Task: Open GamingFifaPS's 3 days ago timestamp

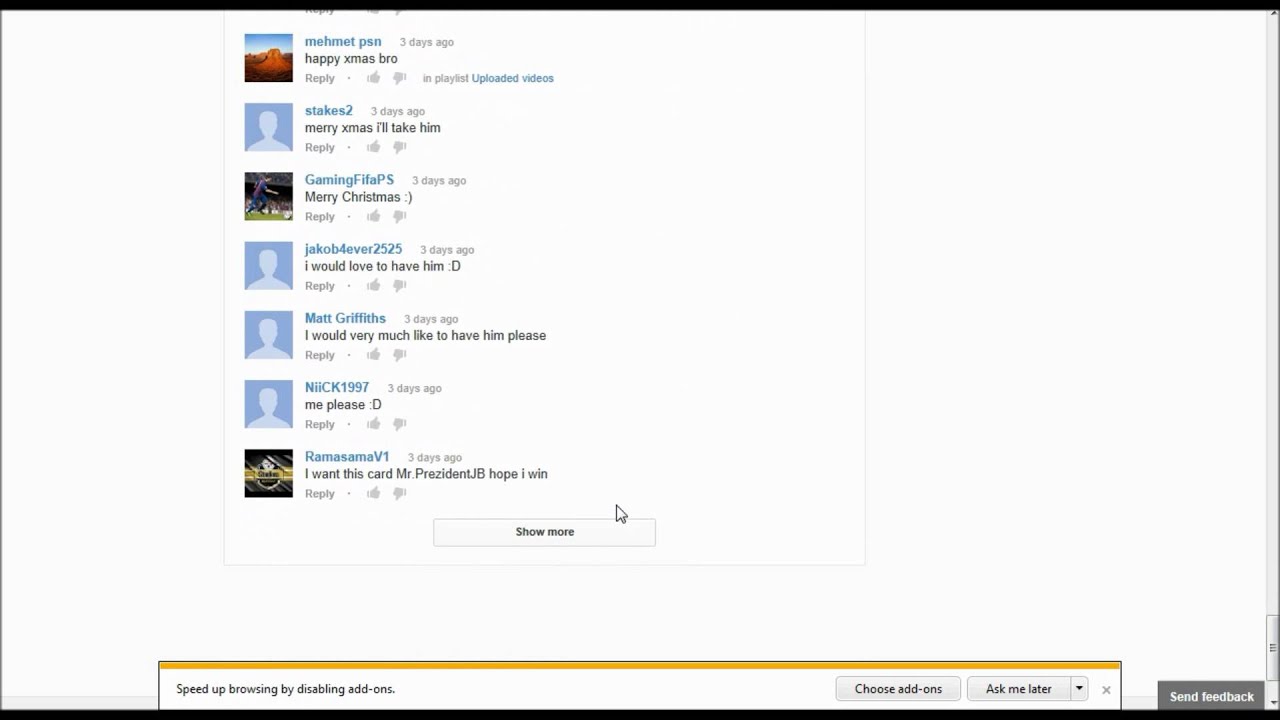Action: [439, 181]
